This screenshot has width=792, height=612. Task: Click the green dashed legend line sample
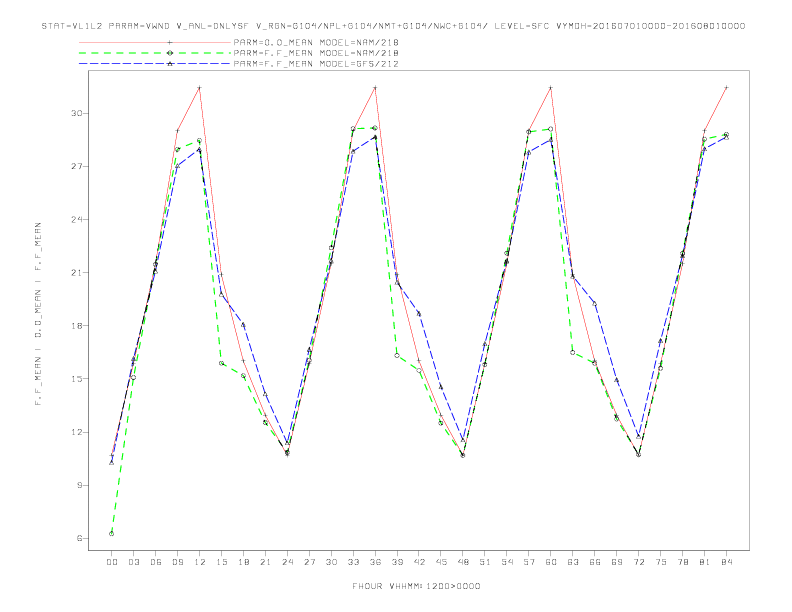pos(155,53)
